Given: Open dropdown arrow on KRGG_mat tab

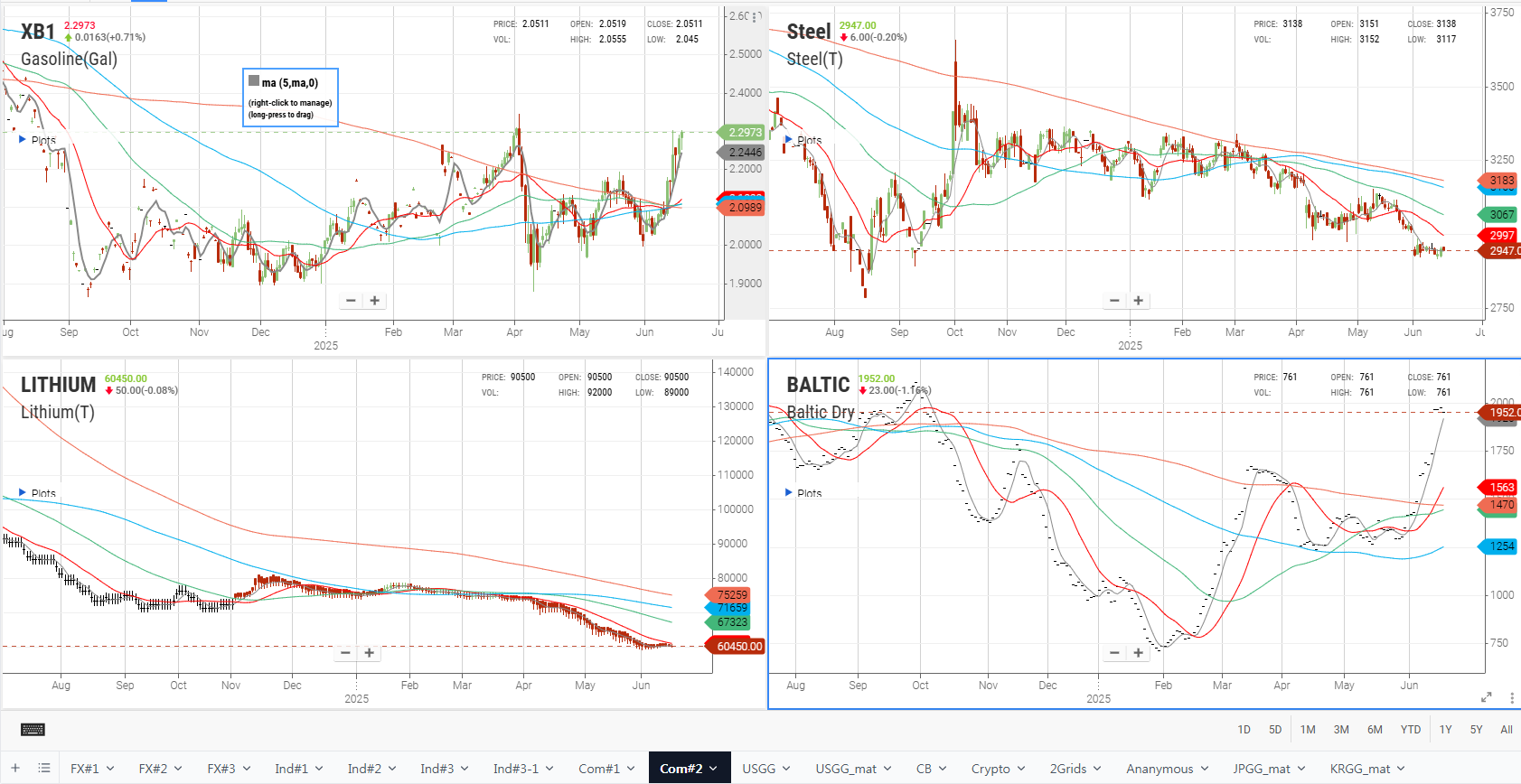Looking at the screenshot, I should [x=1402, y=769].
